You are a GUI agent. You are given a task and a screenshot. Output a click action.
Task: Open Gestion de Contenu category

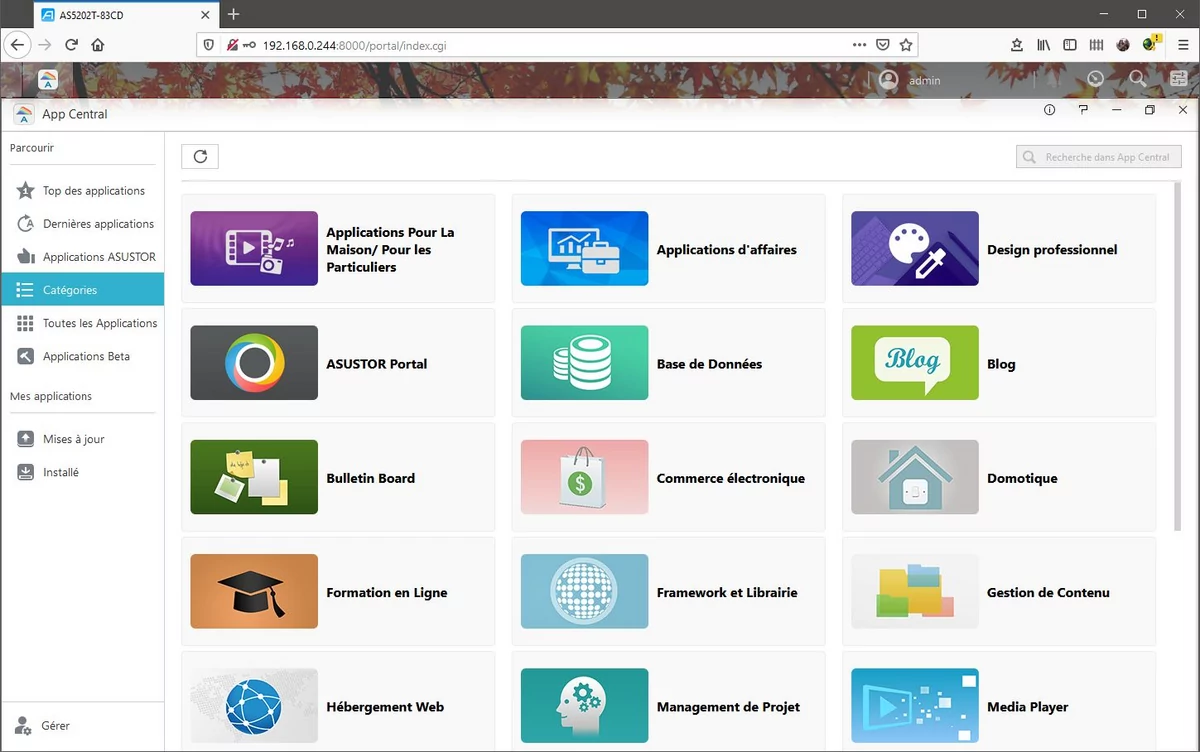click(x=999, y=591)
